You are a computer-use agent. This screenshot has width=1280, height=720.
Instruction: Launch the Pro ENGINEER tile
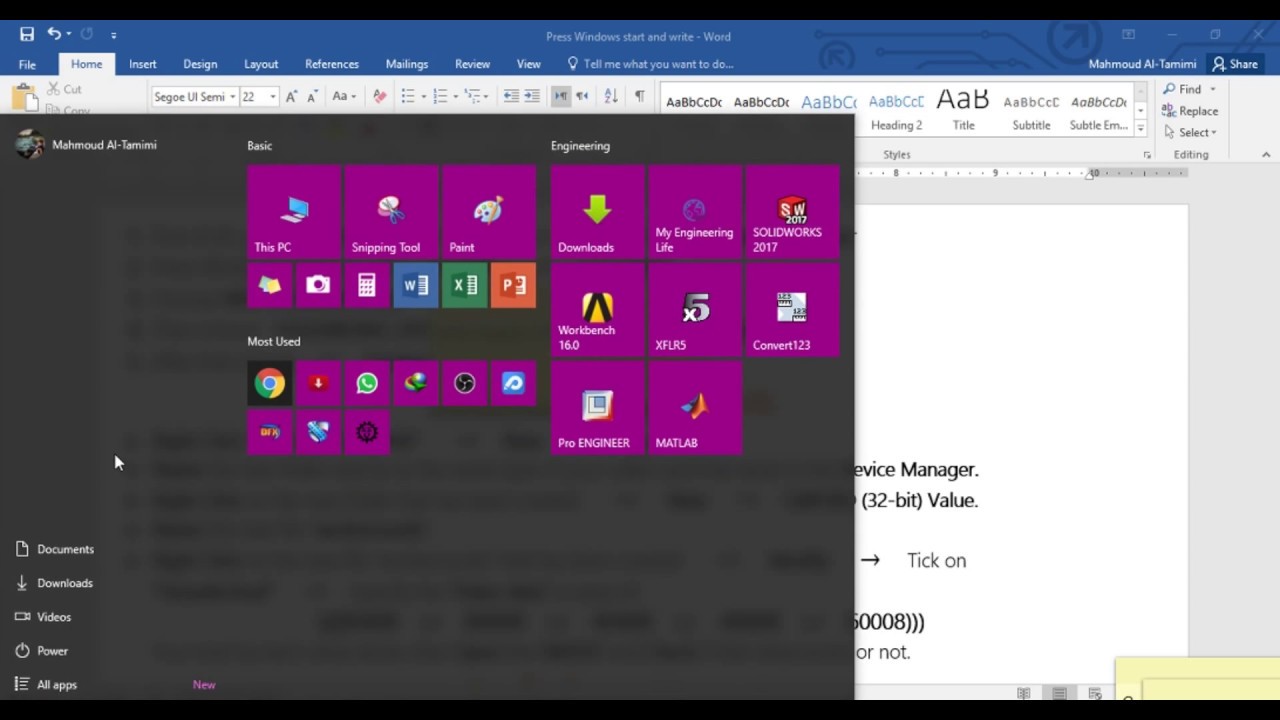click(x=597, y=407)
